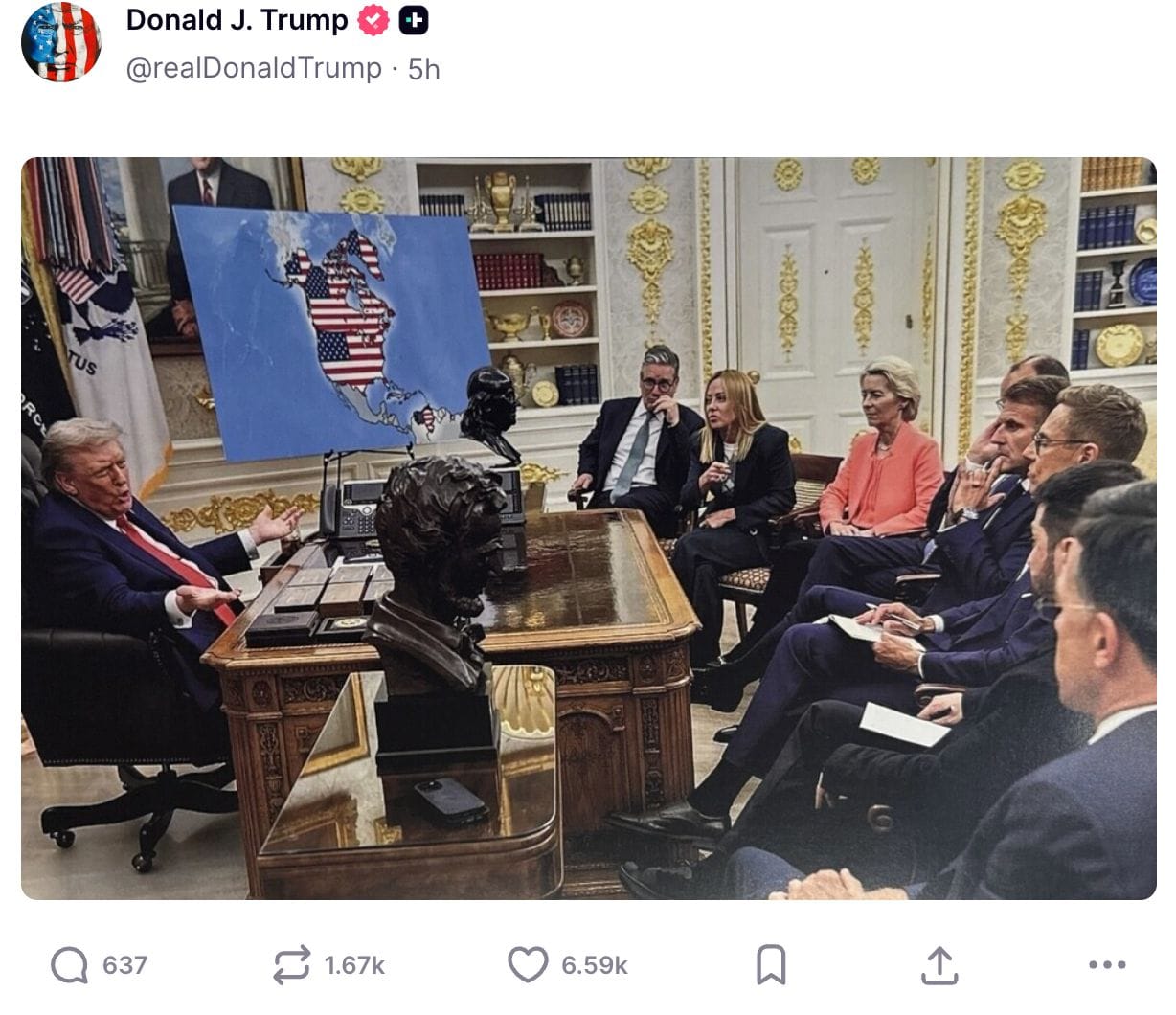The width and height of the screenshot is (1176, 1015).
Task: Reply using the speech bubble icon
Action: point(69,965)
